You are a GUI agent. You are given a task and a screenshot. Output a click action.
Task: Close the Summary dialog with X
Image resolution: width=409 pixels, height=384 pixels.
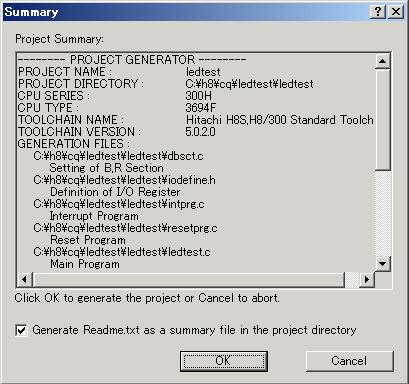click(x=396, y=12)
